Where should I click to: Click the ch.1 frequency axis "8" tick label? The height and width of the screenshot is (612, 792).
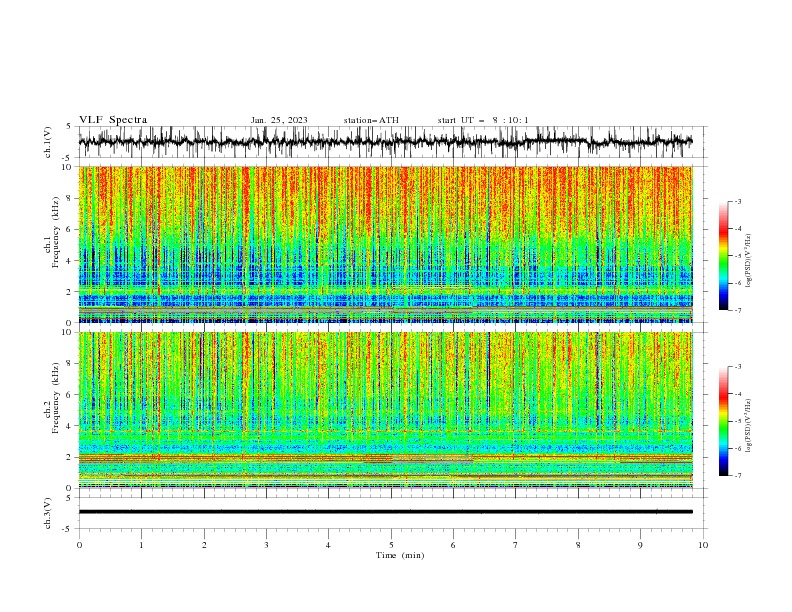pos(71,198)
